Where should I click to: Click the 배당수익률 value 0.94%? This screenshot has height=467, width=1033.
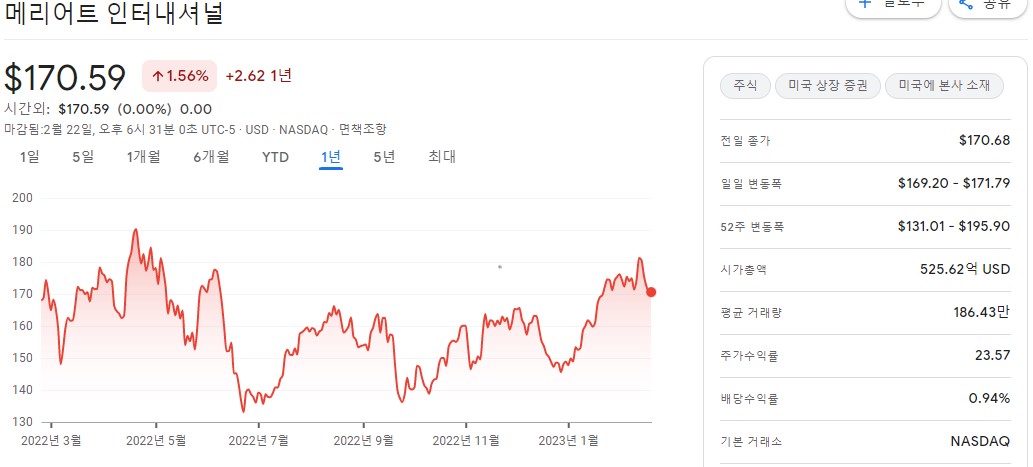[x=989, y=398]
